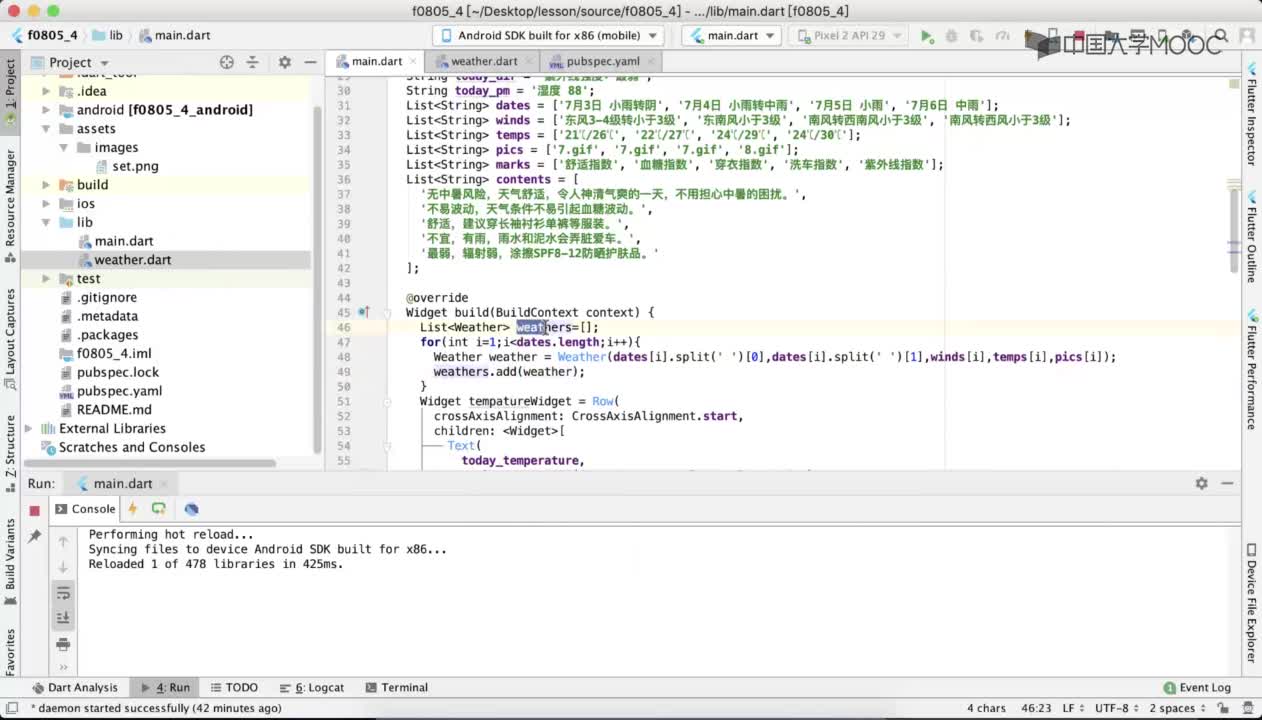This screenshot has width=1262, height=720.
Task: Open the Dart Analysis tool tab
Action: (x=75, y=687)
